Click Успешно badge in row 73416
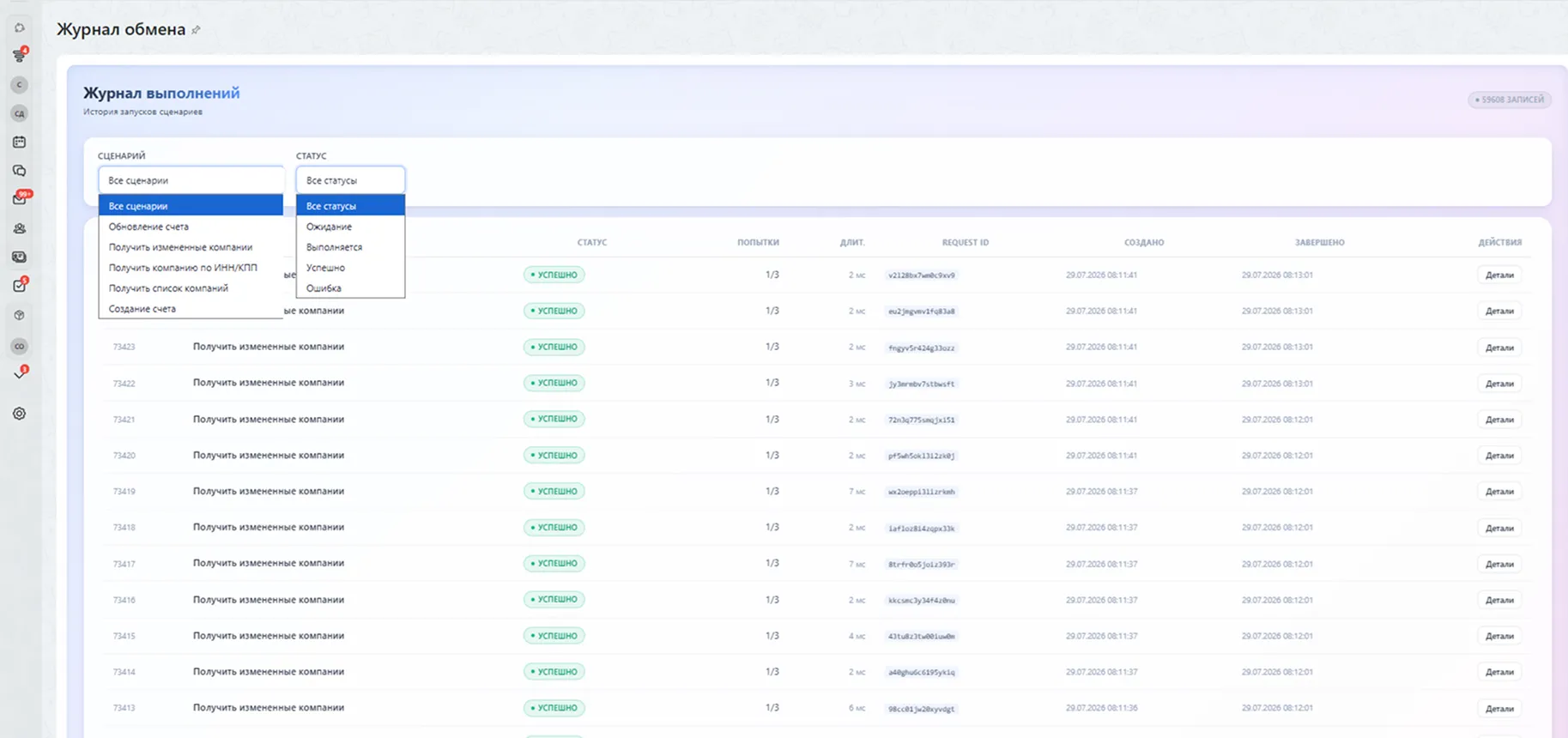 (554, 599)
